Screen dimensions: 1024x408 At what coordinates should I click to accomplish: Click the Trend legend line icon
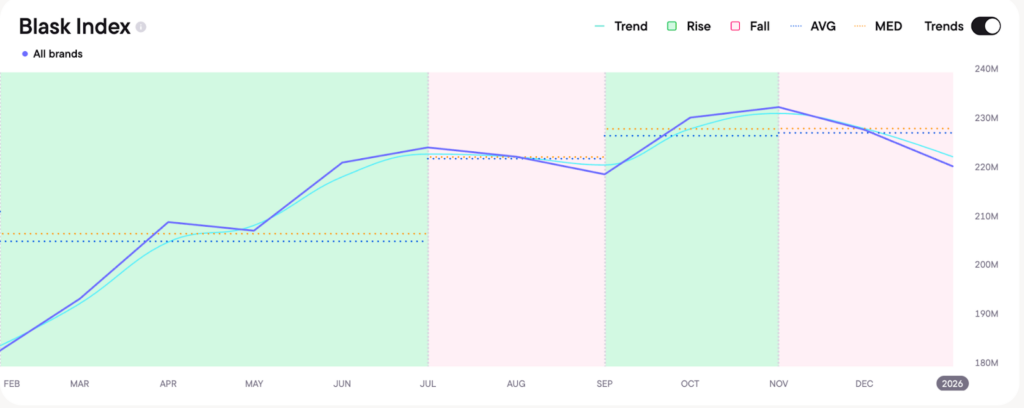click(x=601, y=26)
